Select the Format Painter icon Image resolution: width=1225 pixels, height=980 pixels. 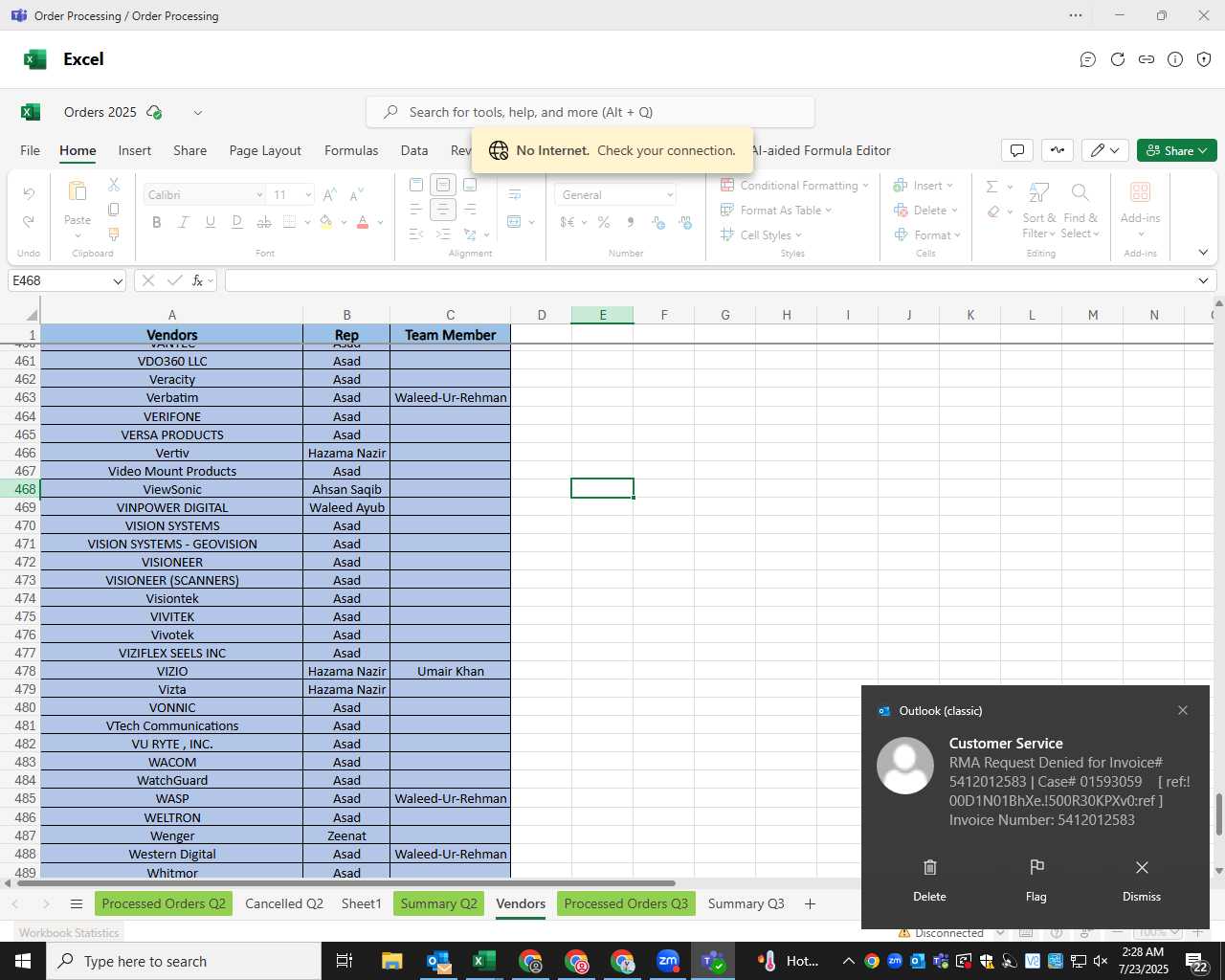pyautogui.click(x=114, y=234)
